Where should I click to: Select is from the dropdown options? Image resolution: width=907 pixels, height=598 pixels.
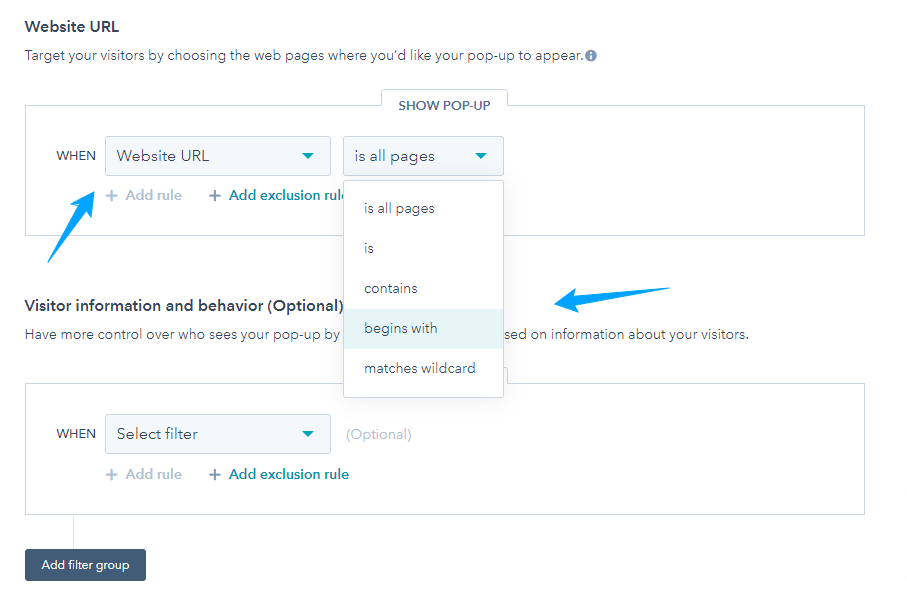pos(368,248)
